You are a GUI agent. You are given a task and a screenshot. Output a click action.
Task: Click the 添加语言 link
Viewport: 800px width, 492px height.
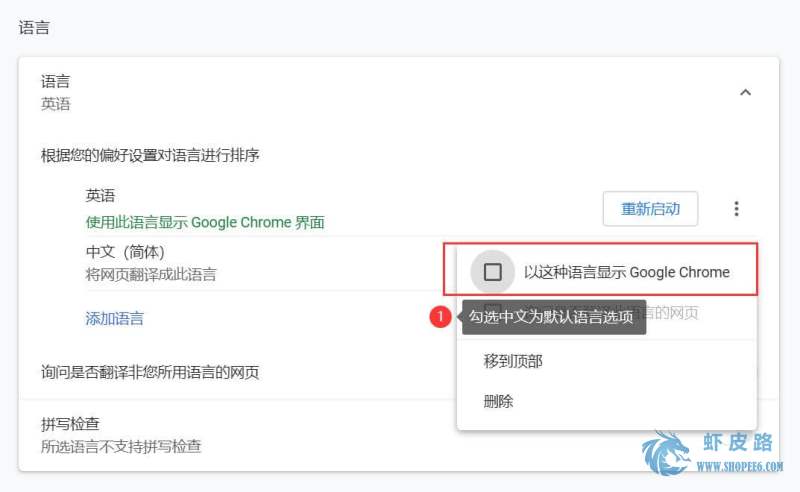click(114, 318)
